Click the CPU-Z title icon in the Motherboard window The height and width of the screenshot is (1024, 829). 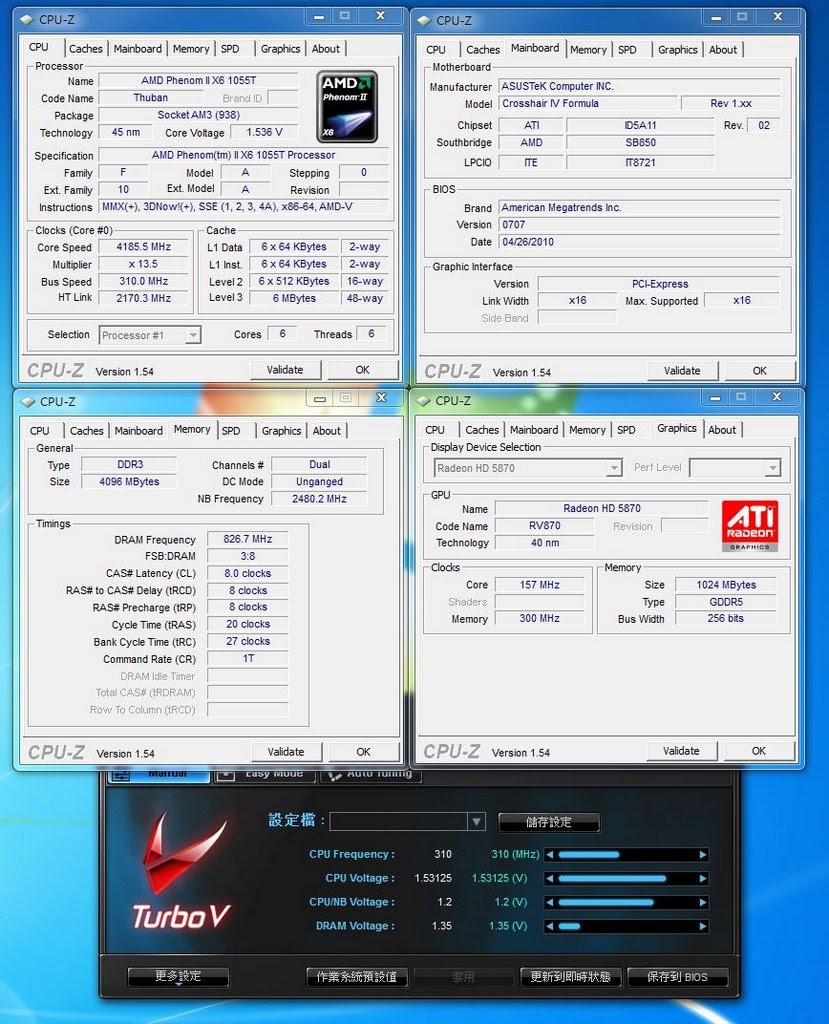(x=424, y=20)
